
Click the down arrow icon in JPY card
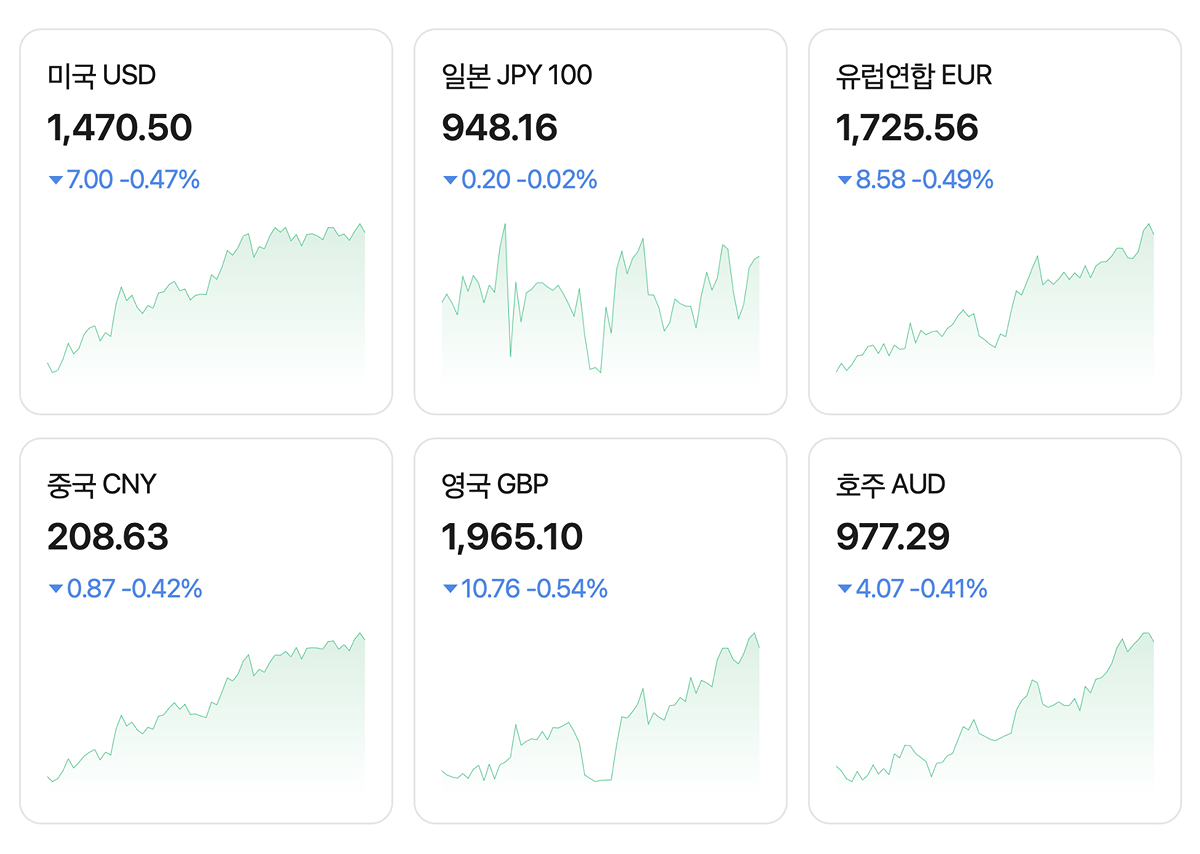[x=450, y=181]
